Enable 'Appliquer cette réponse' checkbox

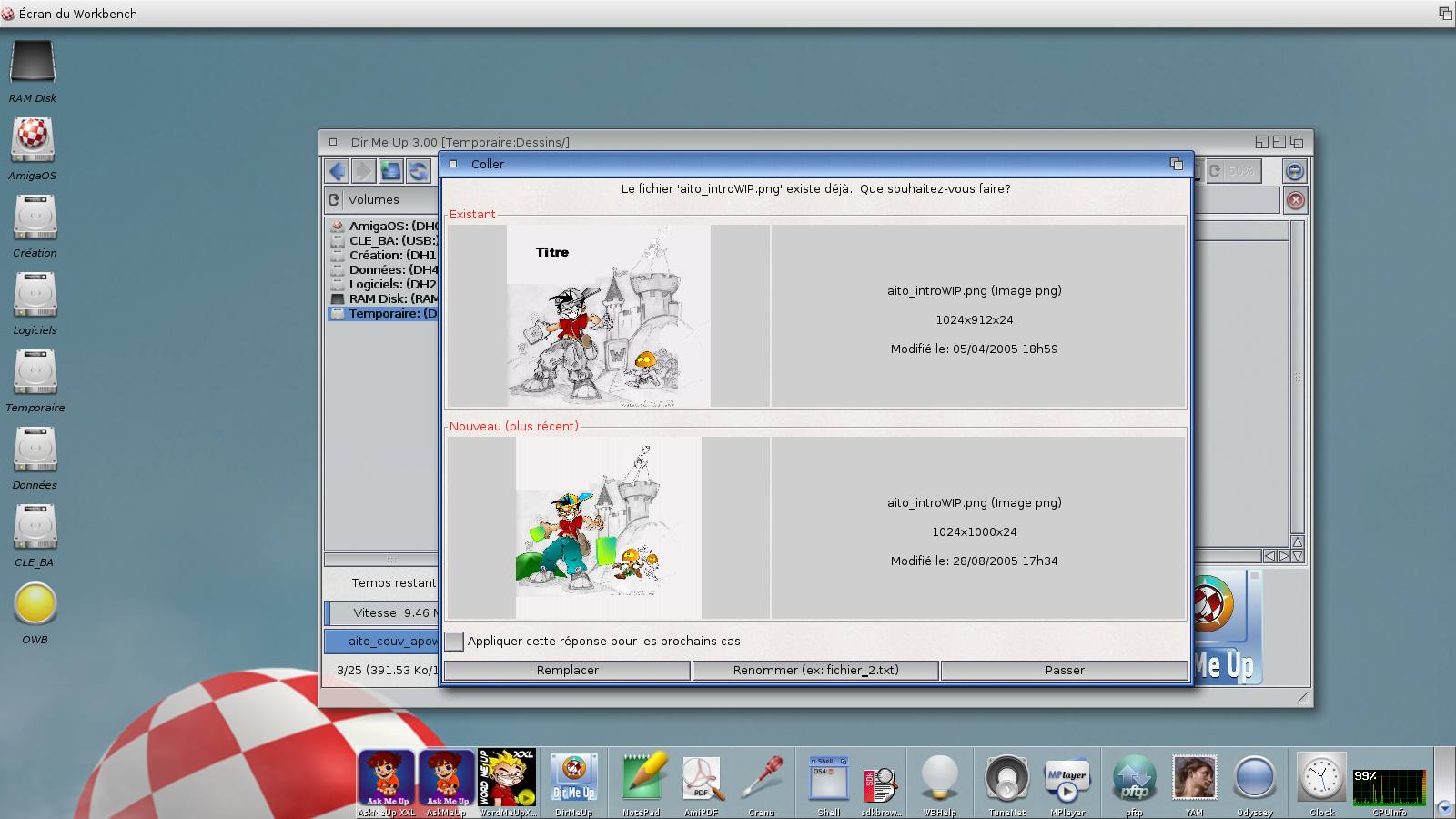point(454,642)
